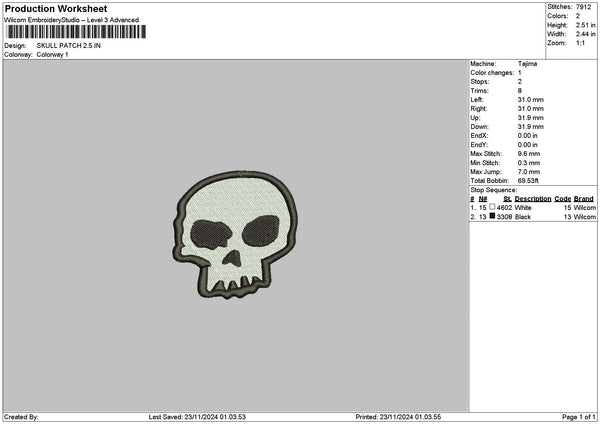Click stitch count '3308' in stop sequence
Screen dimensions: 600x424
504,217
